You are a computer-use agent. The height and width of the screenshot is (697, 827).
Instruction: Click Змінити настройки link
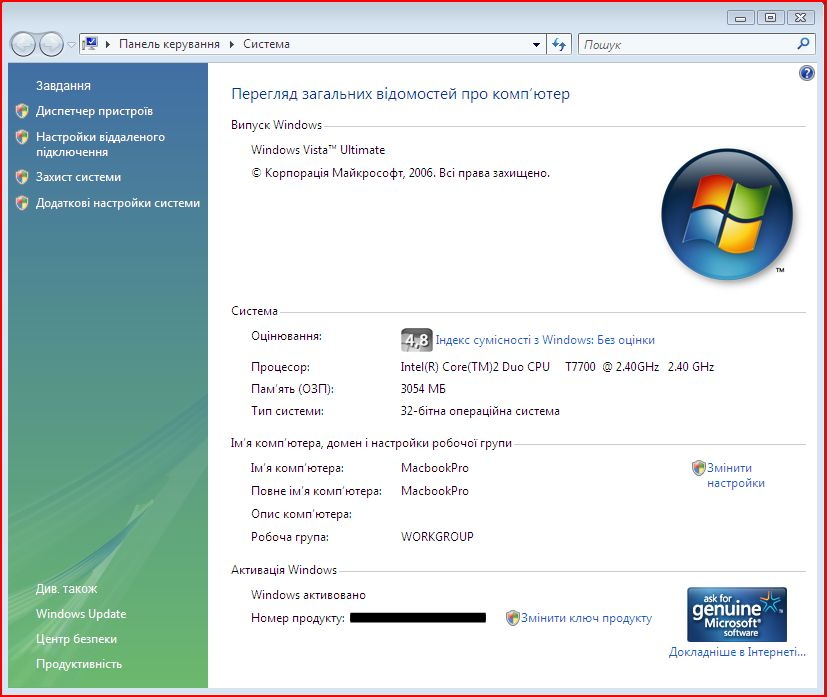(x=736, y=476)
